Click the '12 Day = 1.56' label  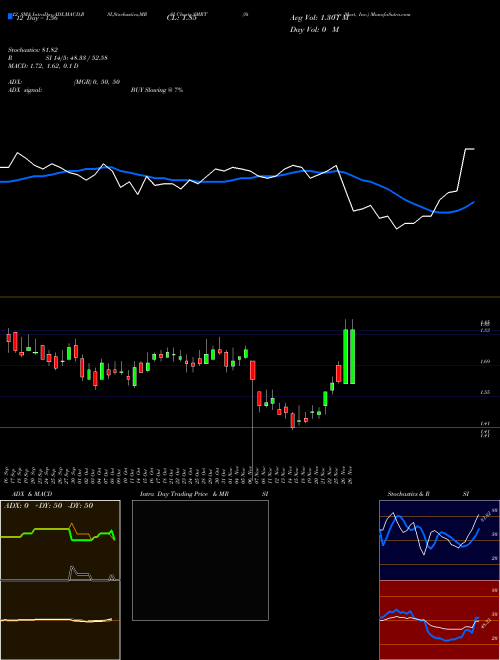point(35,18)
